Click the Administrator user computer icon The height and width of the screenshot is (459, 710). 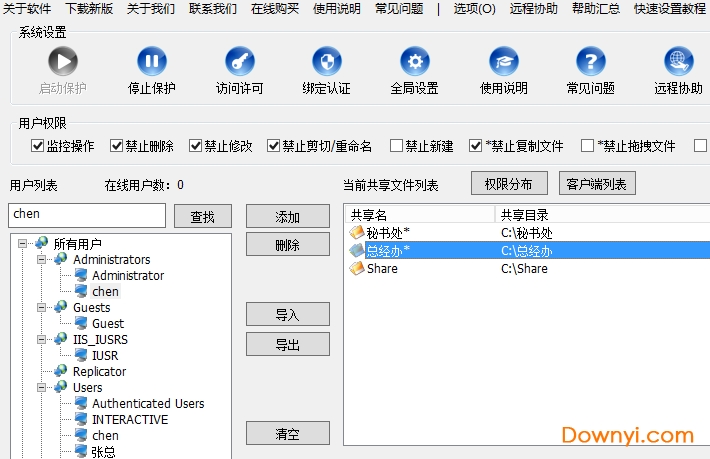[81, 275]
